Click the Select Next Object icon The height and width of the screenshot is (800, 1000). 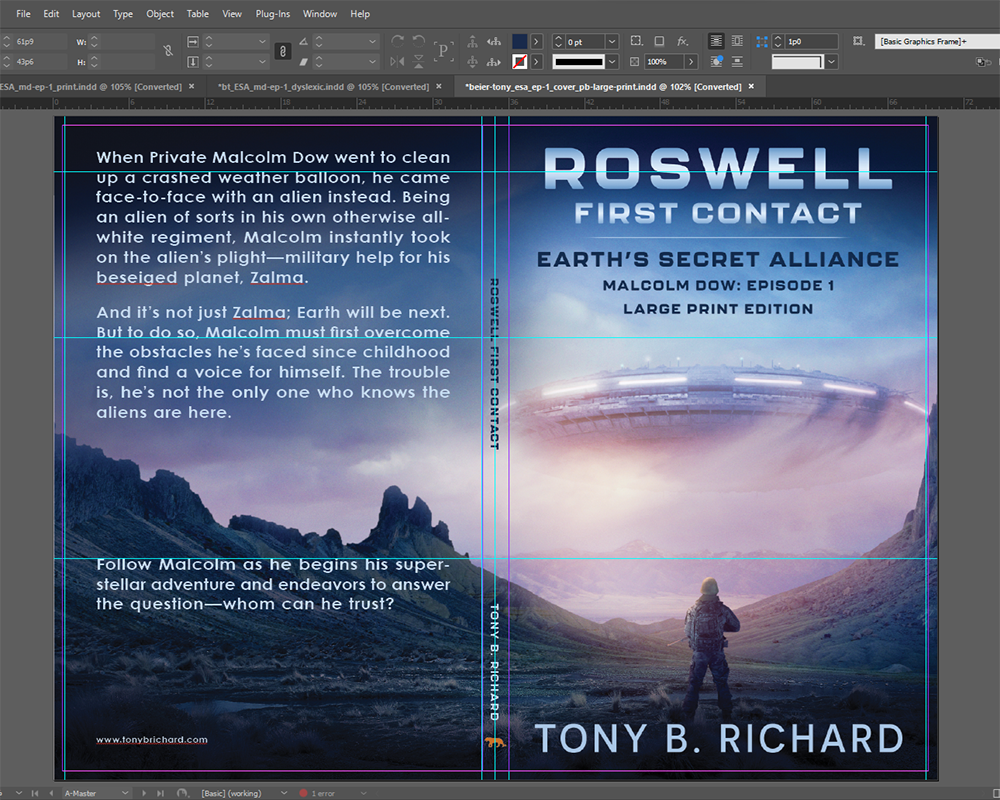(494, 62)
